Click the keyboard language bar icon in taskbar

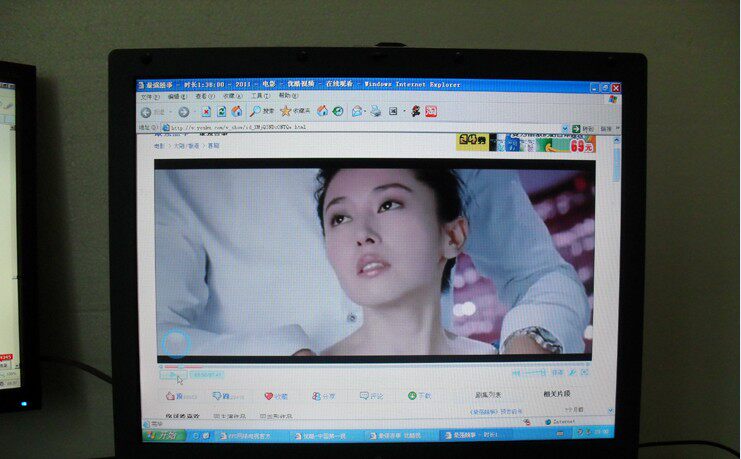click(560, 433)
